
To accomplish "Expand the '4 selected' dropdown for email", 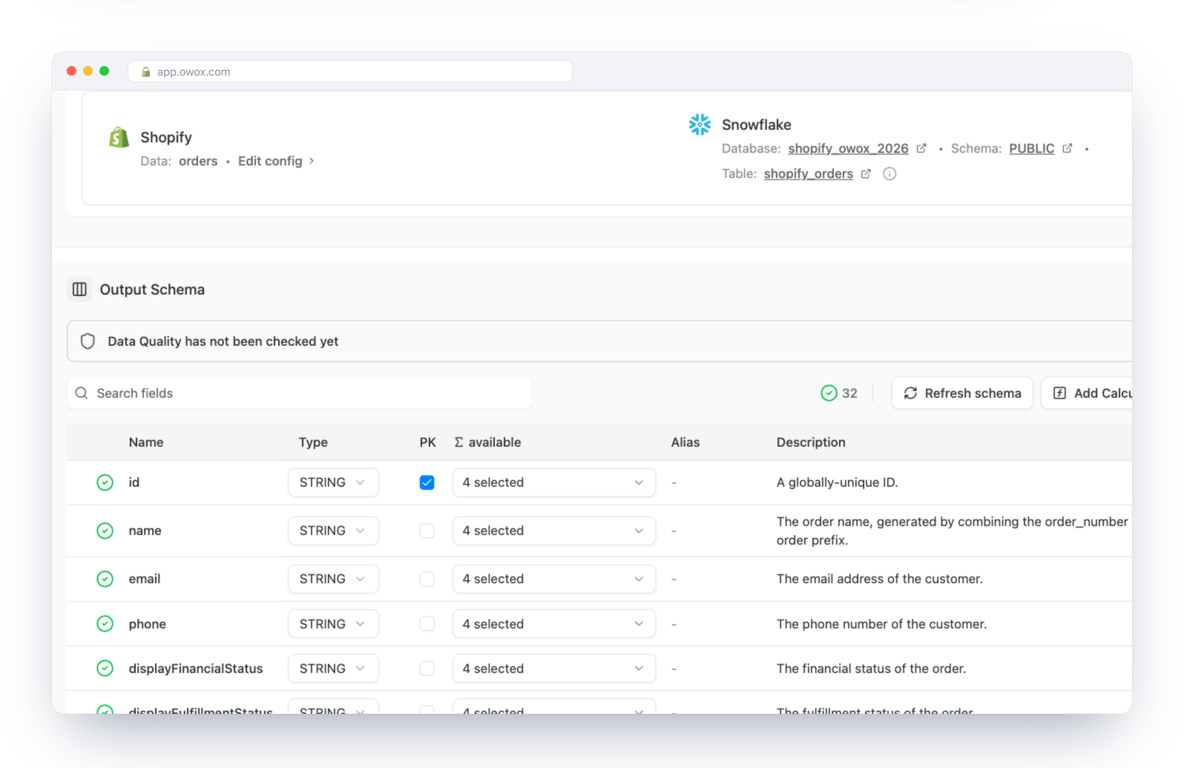I will 553,579.
